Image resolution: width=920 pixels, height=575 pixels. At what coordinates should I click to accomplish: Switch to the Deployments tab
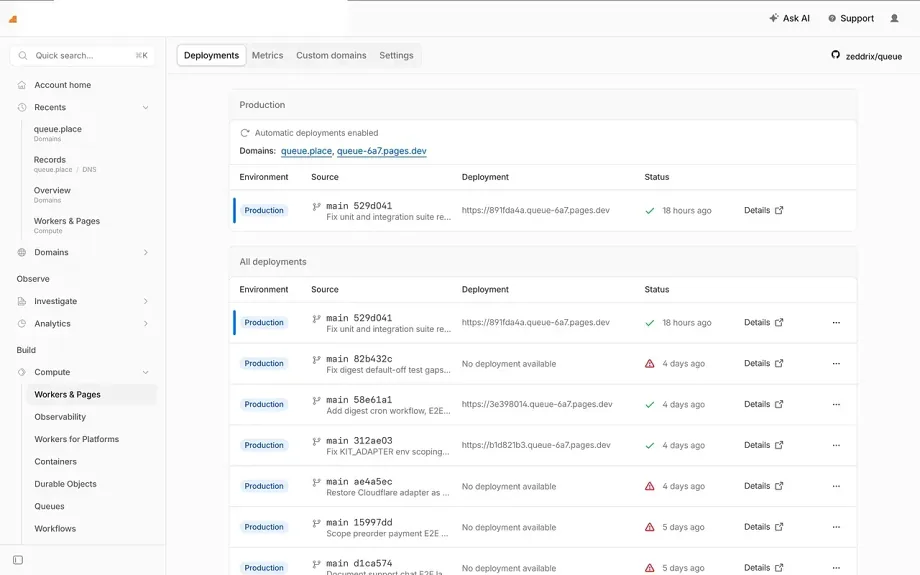point(211,55)
